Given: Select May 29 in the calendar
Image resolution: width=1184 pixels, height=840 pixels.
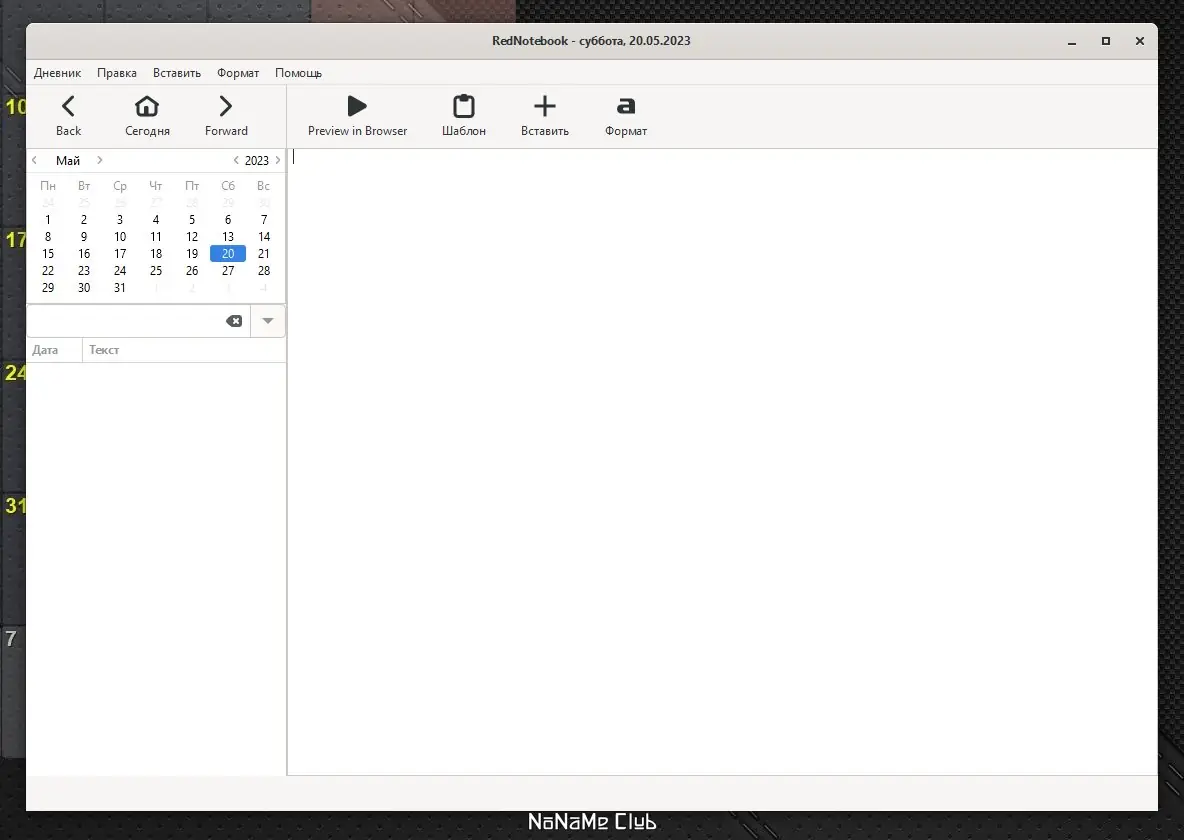Looking at the screenshot, I should [48, 288].
